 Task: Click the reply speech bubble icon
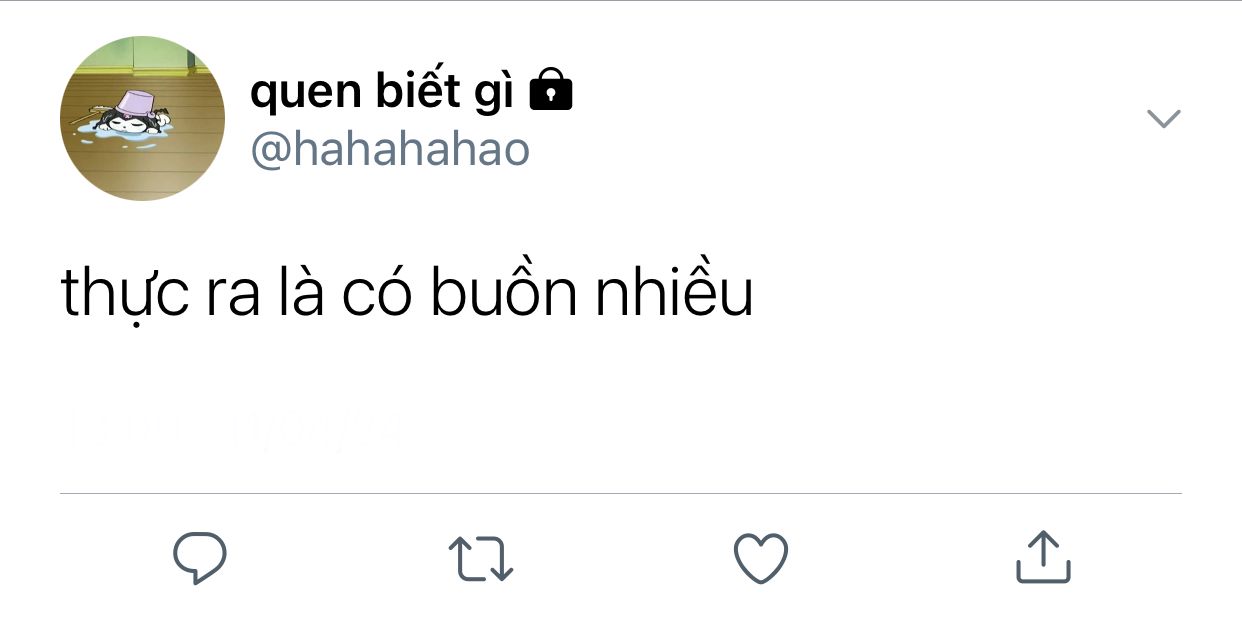click(x=200, y=558)
